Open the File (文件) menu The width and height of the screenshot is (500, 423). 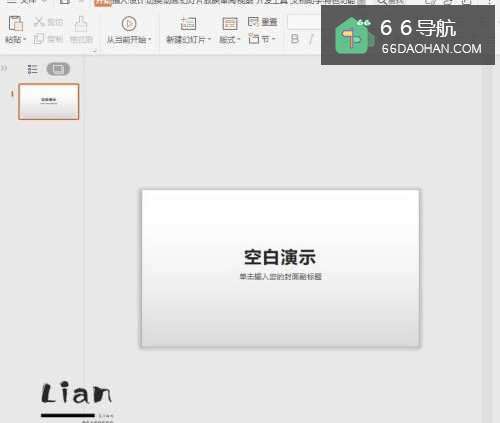[x=28, y=2]
